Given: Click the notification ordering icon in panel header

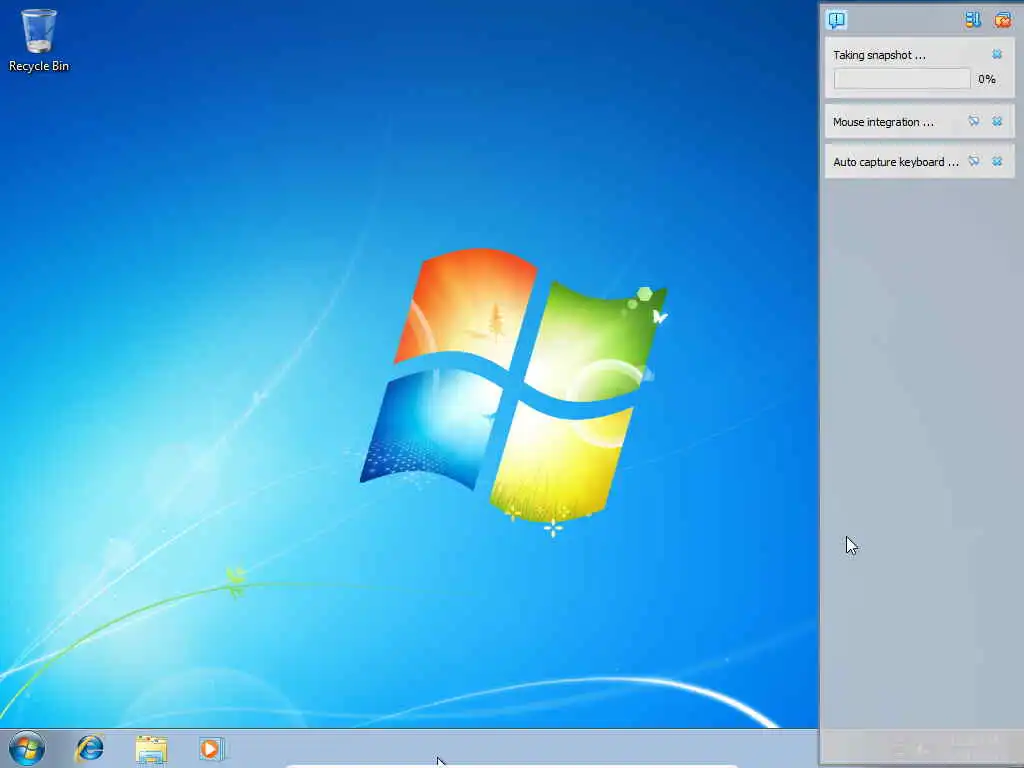Looking at the screenshot, I should pyautogui.click(x=973, y=20).
